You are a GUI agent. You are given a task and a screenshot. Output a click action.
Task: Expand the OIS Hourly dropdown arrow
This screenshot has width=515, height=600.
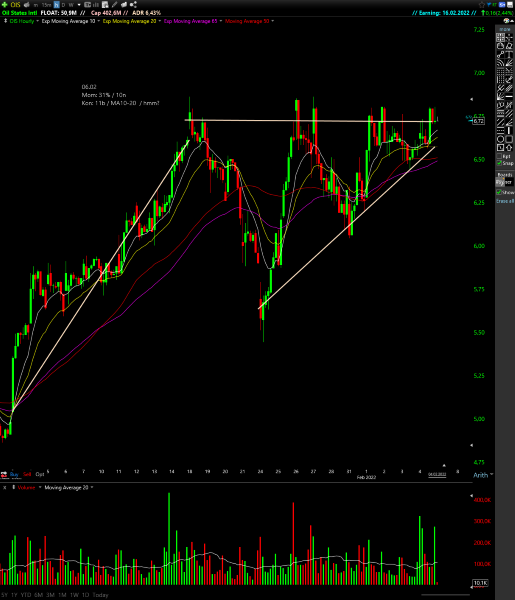(x=37, y=21)
